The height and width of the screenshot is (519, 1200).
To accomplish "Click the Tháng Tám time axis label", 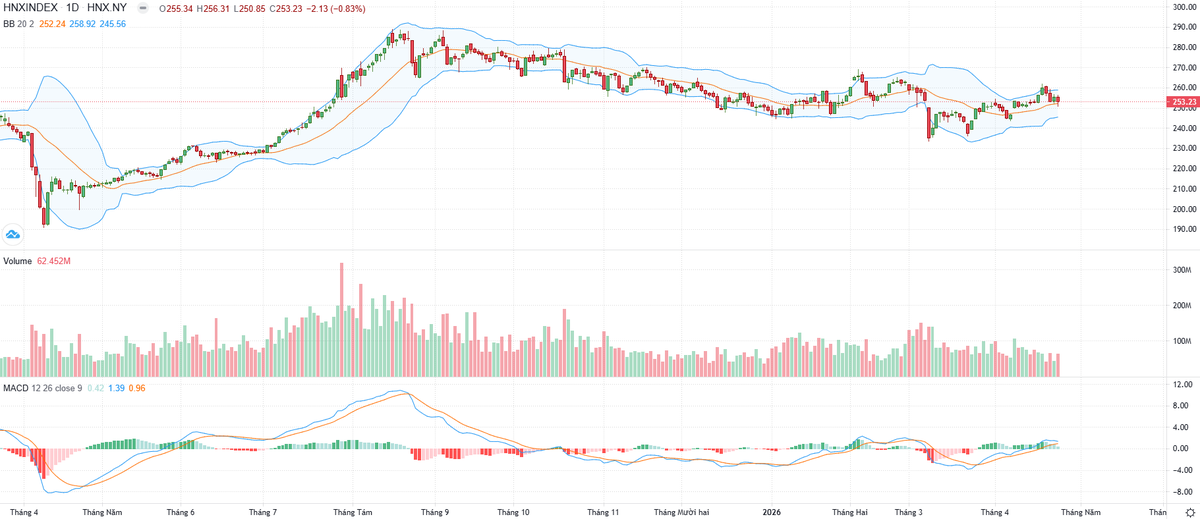I will click(x=352, y=511).
